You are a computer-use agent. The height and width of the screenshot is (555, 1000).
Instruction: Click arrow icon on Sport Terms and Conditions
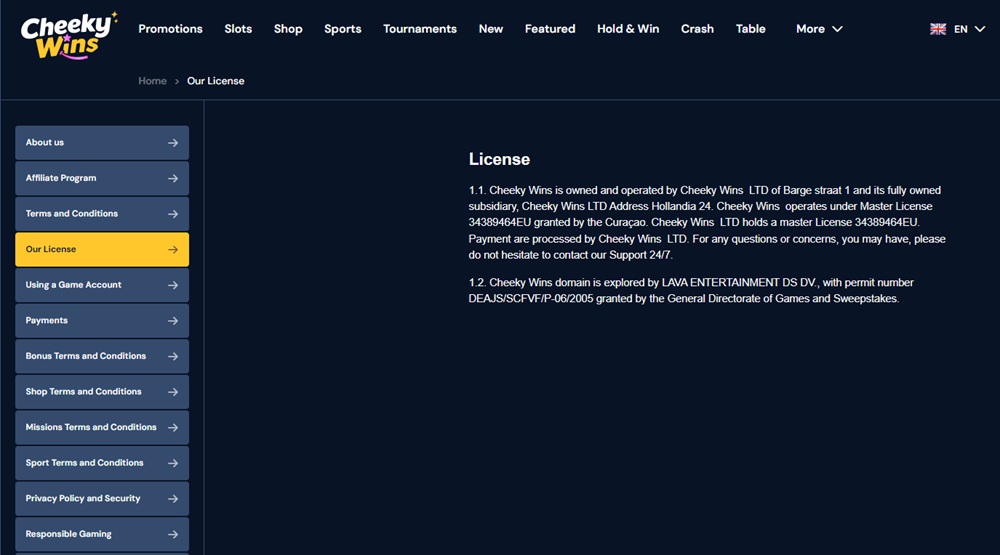coord(173,463)
